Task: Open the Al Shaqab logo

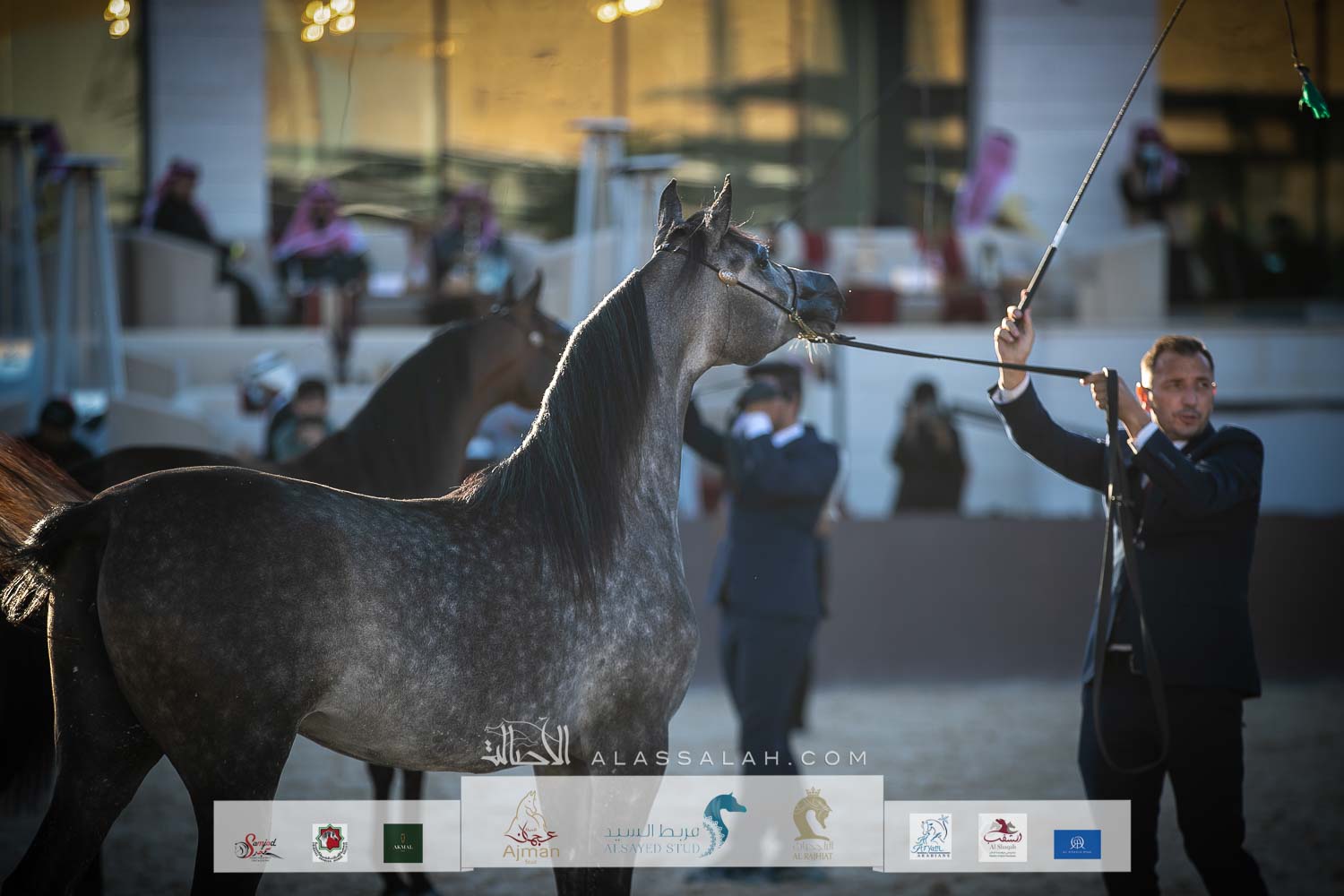Action: [x=1002, y=838]
